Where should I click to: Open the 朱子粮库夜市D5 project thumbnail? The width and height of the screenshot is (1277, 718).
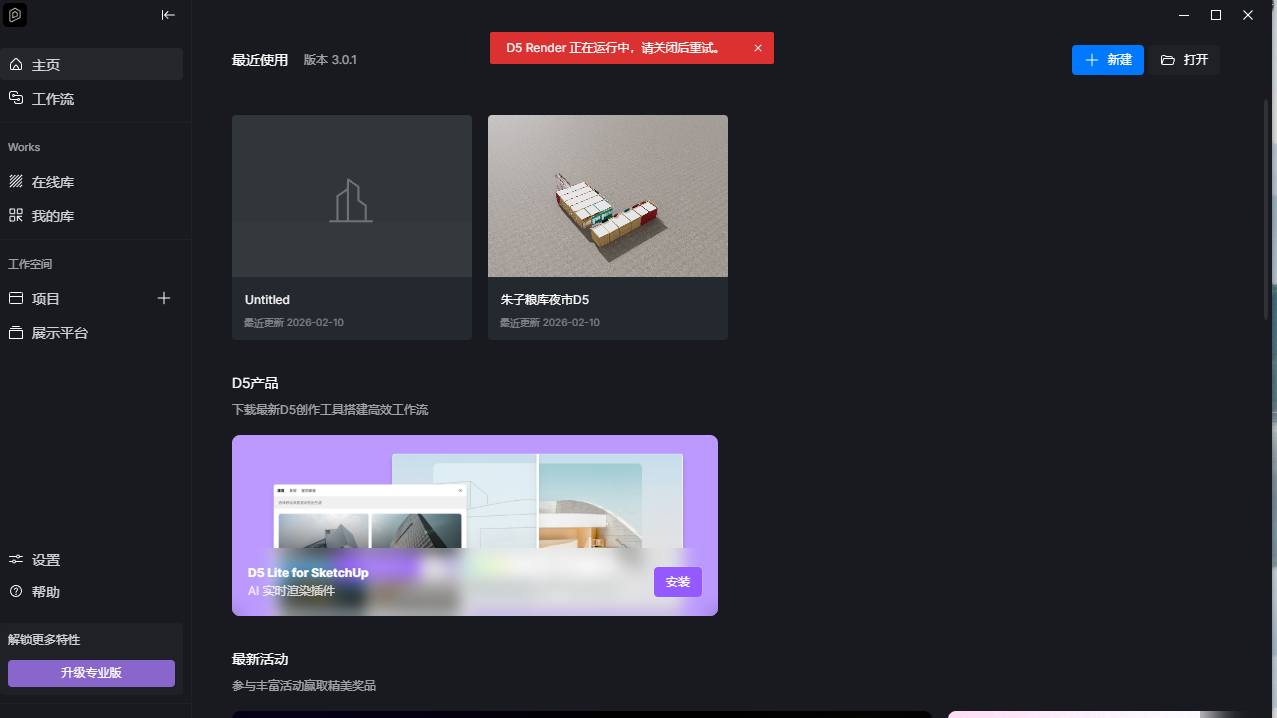pyautogui.click(x=608, y=196)
